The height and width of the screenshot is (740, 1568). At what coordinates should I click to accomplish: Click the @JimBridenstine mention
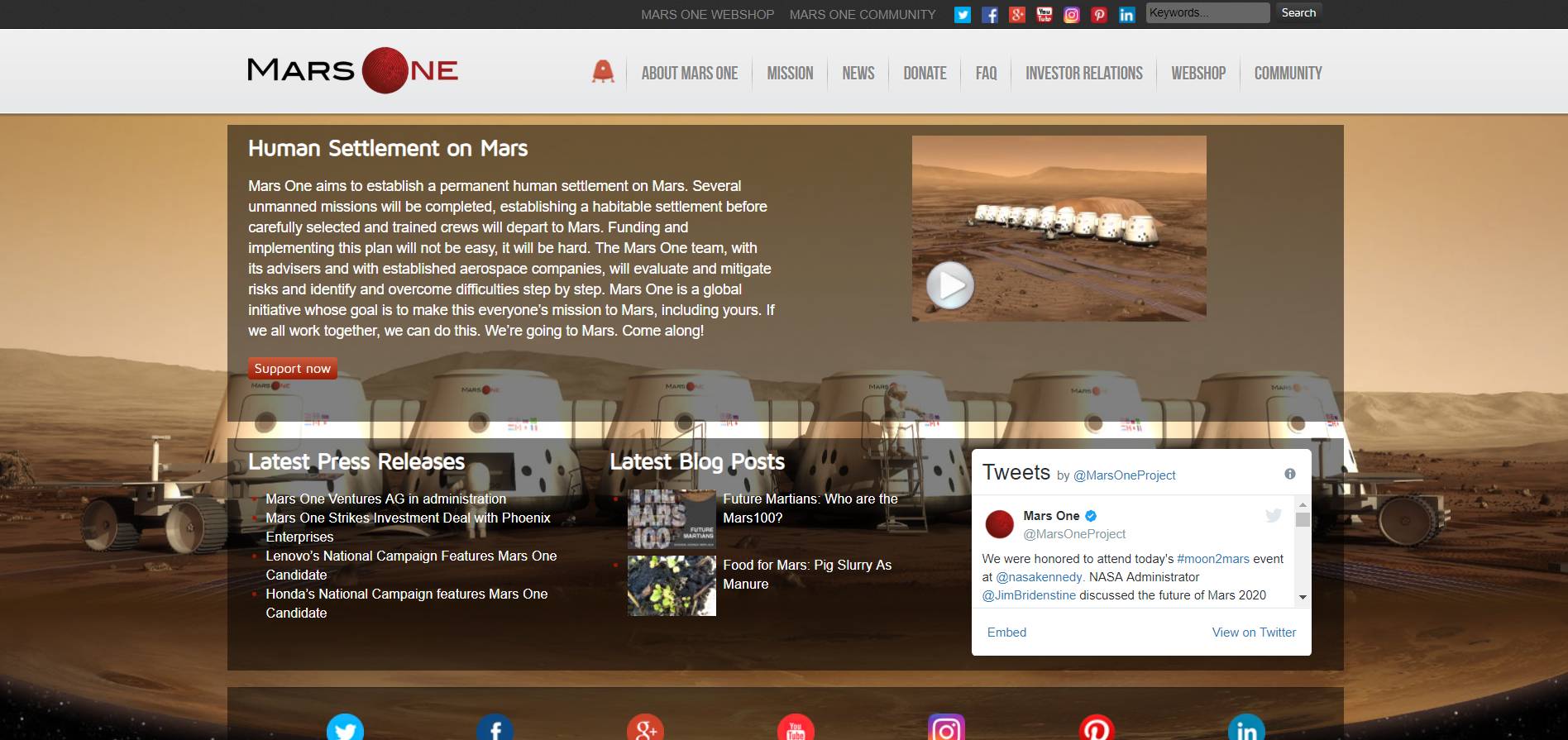click(x=1029, y=595)
